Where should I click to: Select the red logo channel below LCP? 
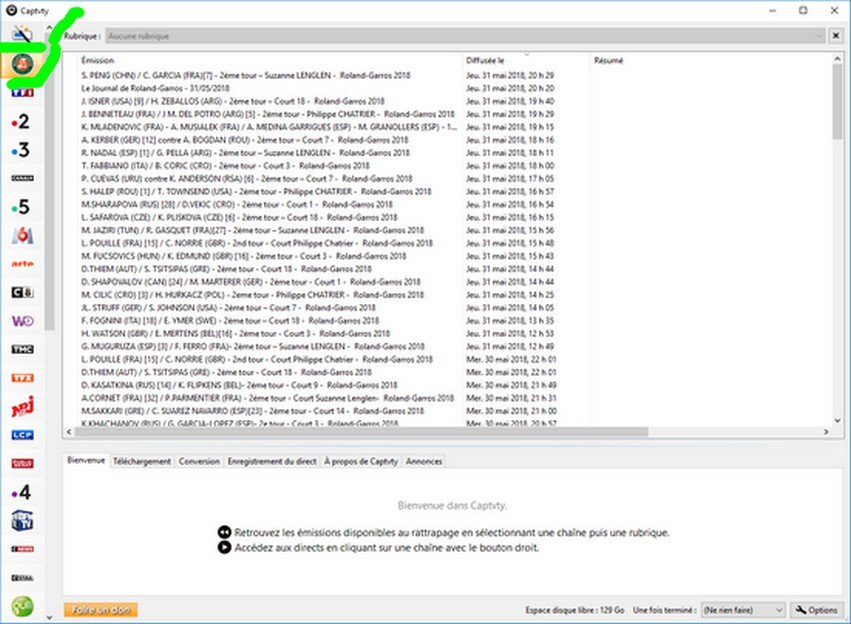22,463
